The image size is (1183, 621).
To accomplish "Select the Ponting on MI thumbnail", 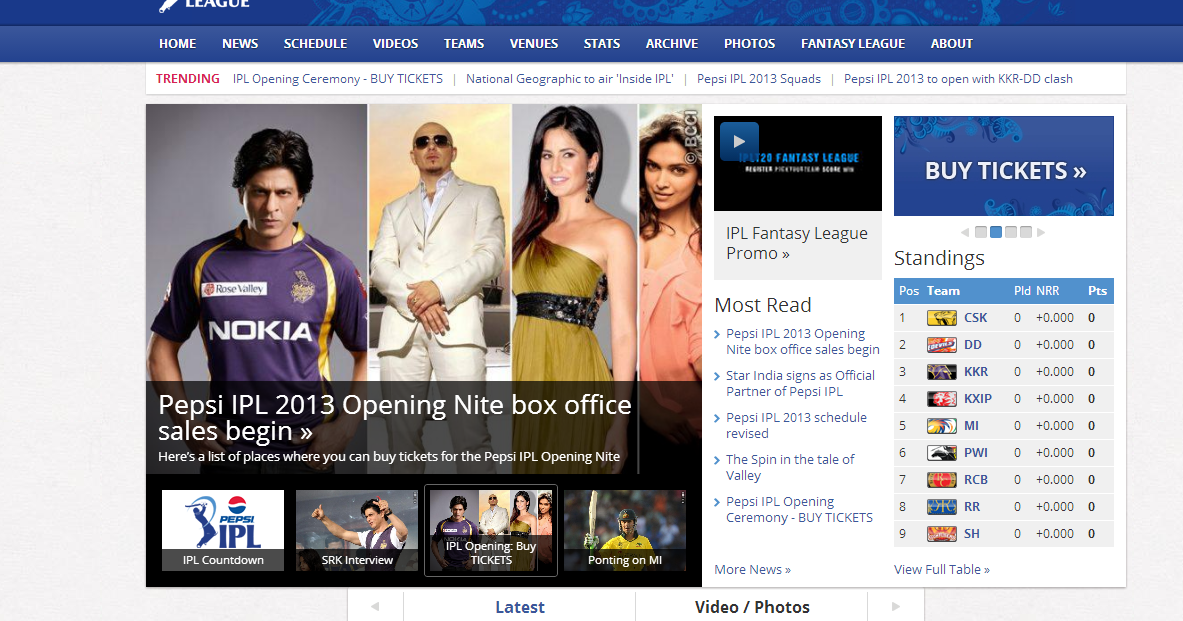I will pyautogui.click(x=625, y=530).
